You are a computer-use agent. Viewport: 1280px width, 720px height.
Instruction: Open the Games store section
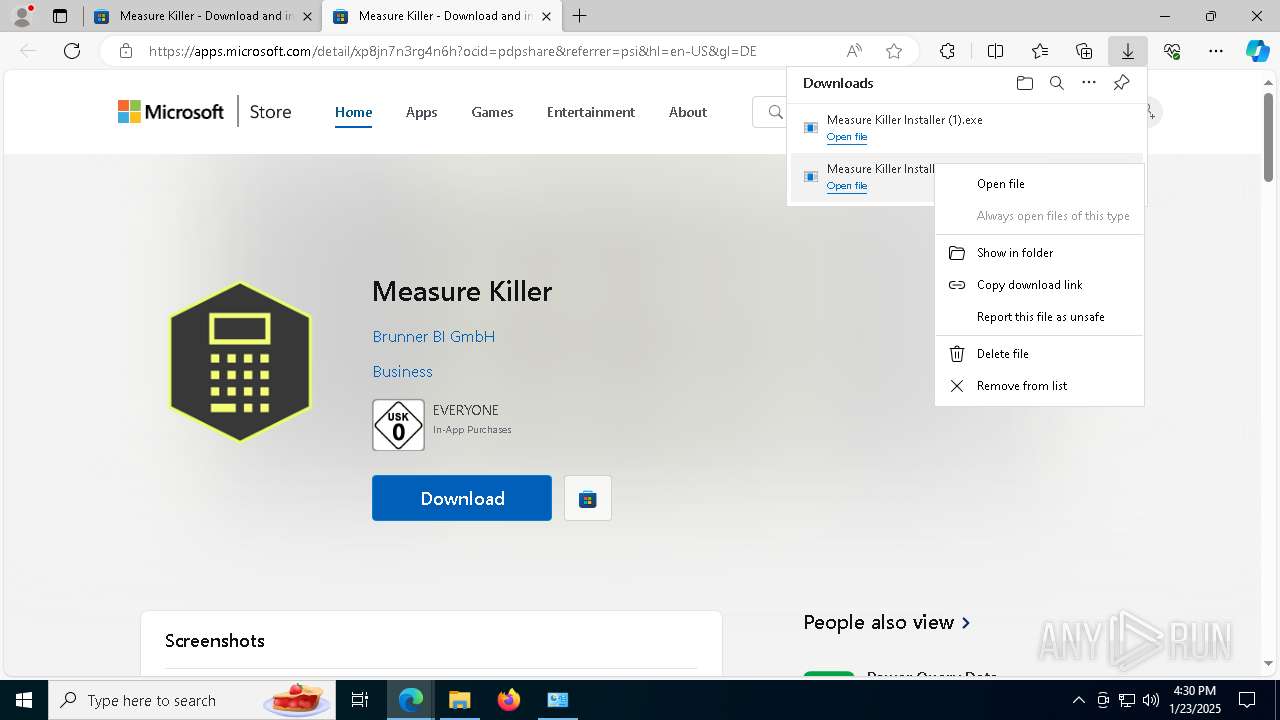coord(492,112)
